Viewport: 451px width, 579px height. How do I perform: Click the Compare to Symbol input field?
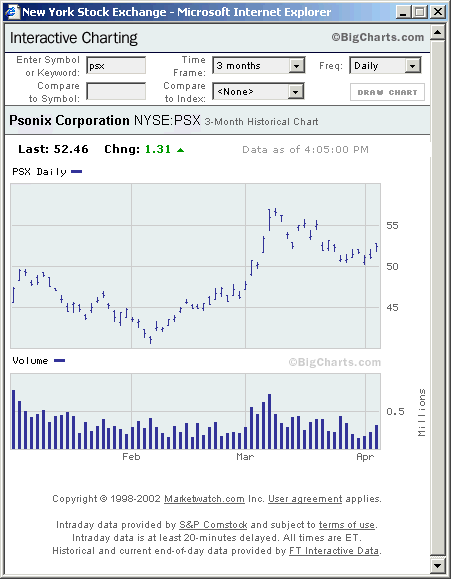116,91
